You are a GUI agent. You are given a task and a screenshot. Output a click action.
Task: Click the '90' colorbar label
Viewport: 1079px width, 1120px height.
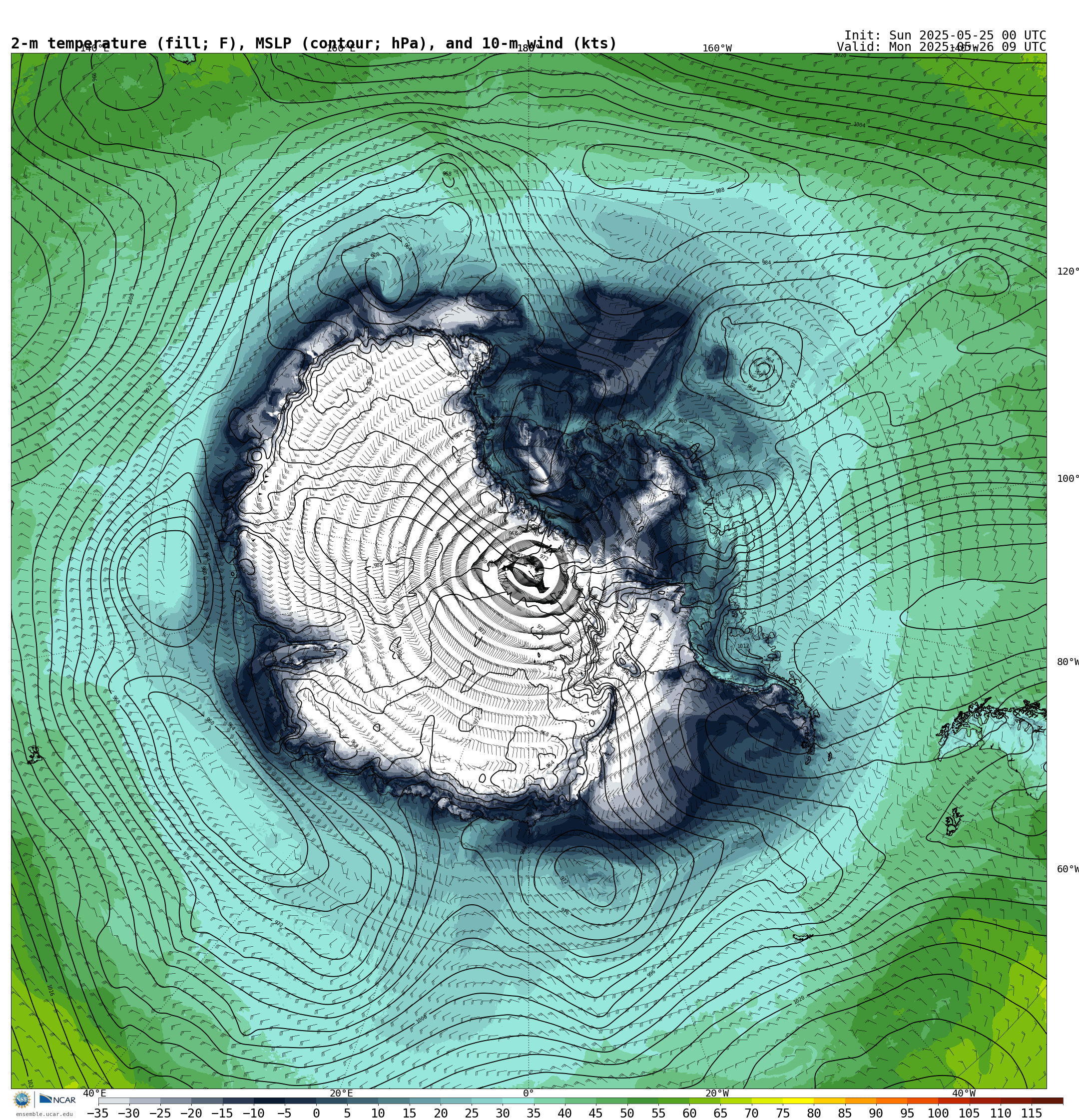pos(875,1113)
